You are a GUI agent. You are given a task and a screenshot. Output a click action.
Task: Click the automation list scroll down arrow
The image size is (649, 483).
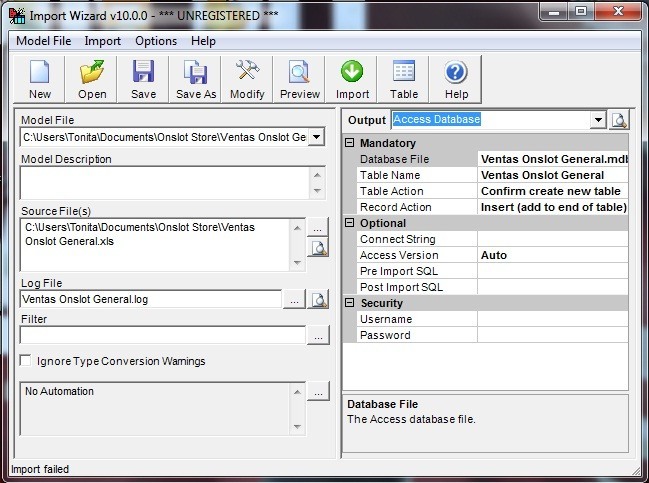click(x=297, y=426)
